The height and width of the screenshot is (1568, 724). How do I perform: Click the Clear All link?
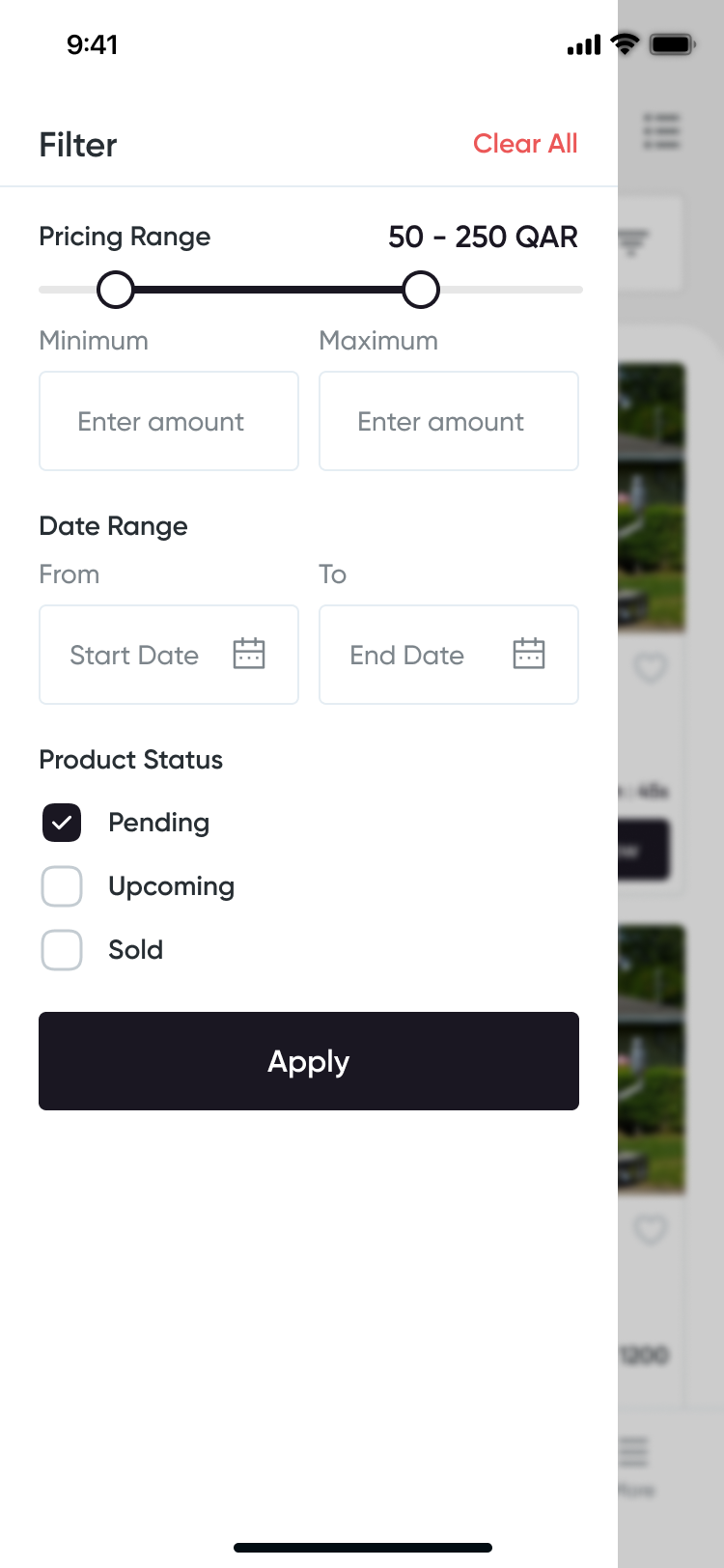525,144
